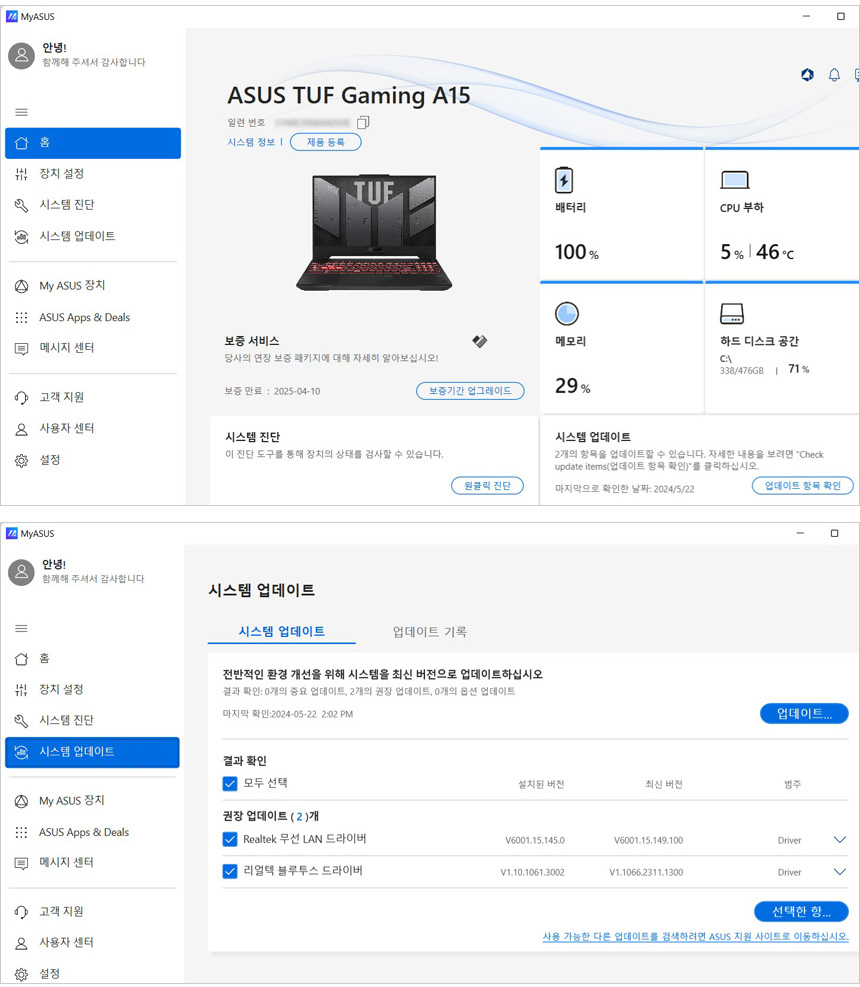Screen dimensions: 860x987
Task: Open 장치 설정 in top window sidebar
Action: coord(93,174)
